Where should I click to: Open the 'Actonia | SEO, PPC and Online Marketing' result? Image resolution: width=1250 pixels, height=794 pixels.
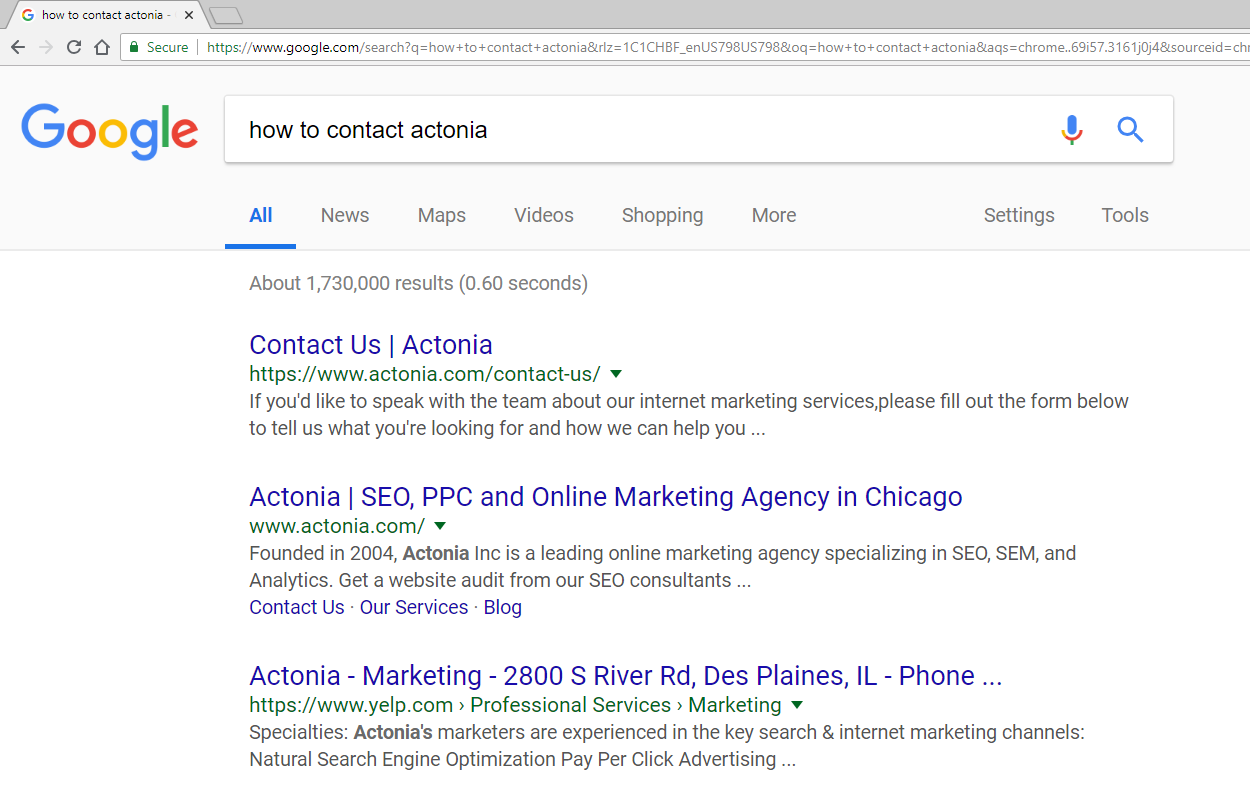point(606,496)
